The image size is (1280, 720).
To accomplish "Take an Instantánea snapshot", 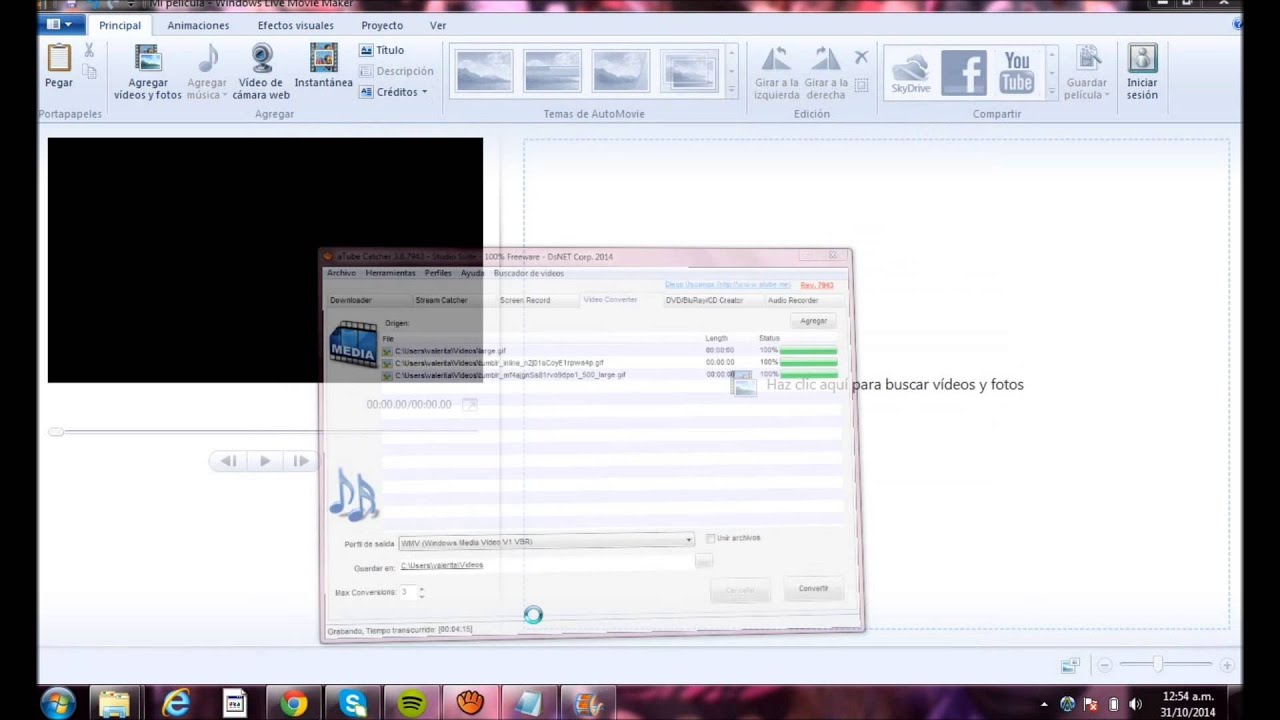I will click(323, 66).
